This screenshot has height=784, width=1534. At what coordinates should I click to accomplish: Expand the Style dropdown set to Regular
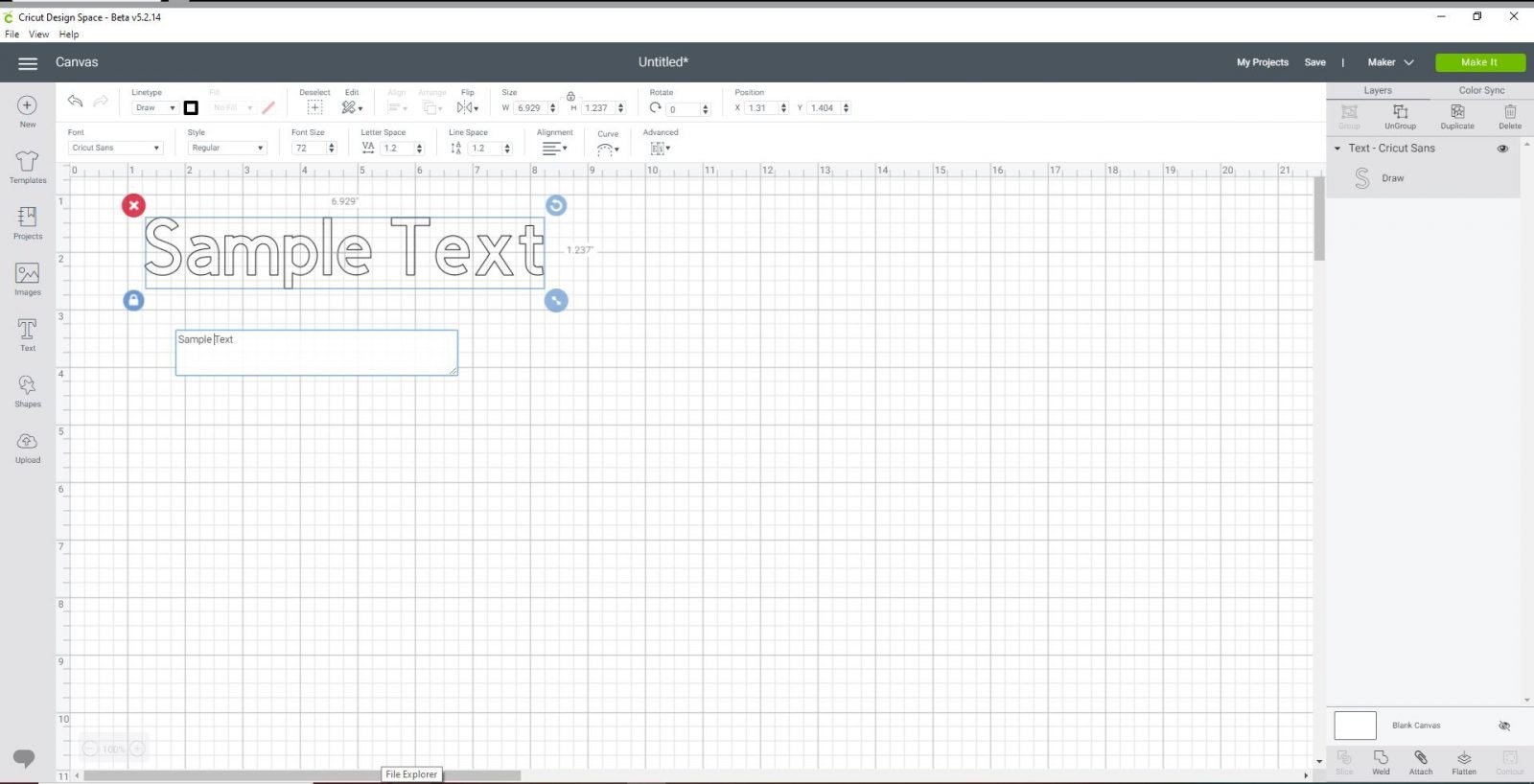226,148
